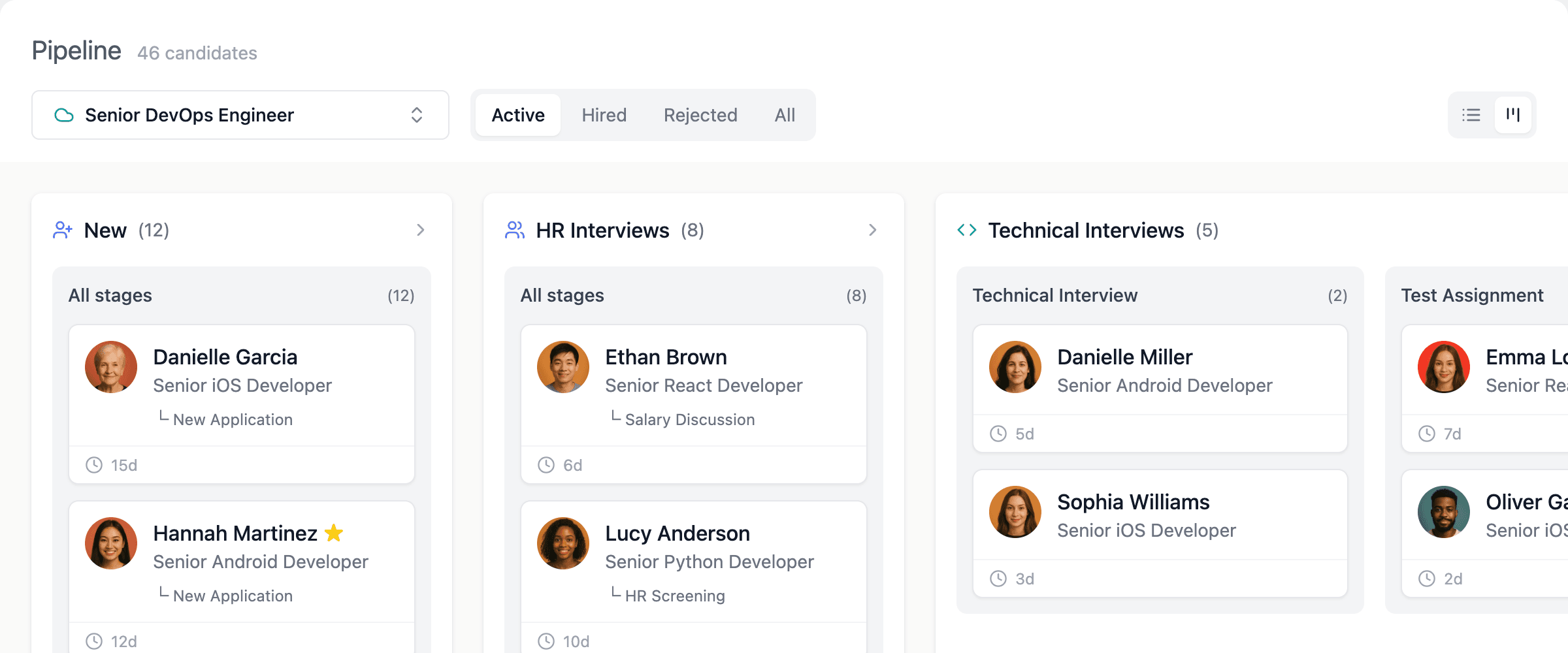Click the clock icon on Danielle Garcia's card
1568x653 pixels.
93,465
